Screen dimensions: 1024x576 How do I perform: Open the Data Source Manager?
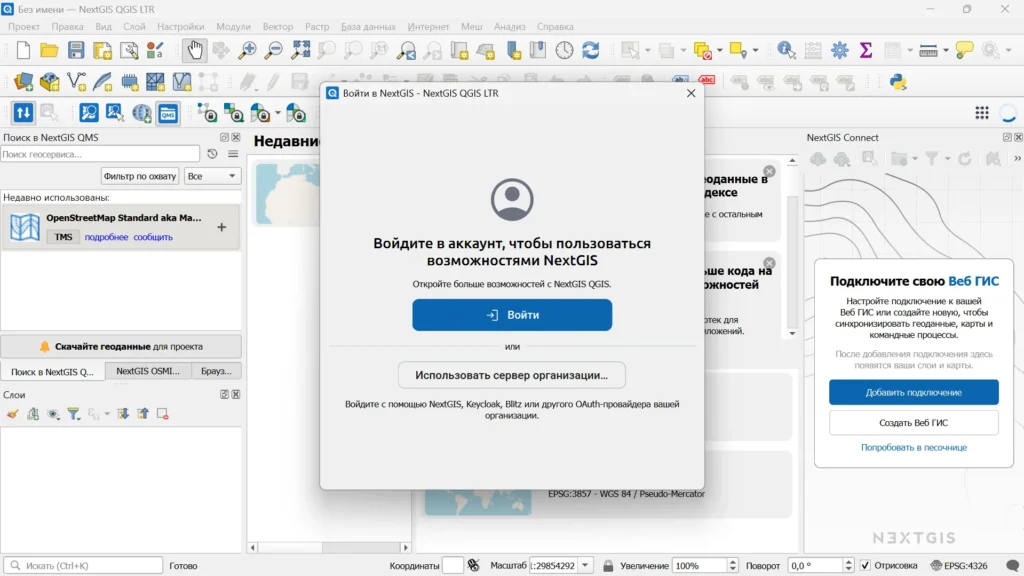coord(24,82)
